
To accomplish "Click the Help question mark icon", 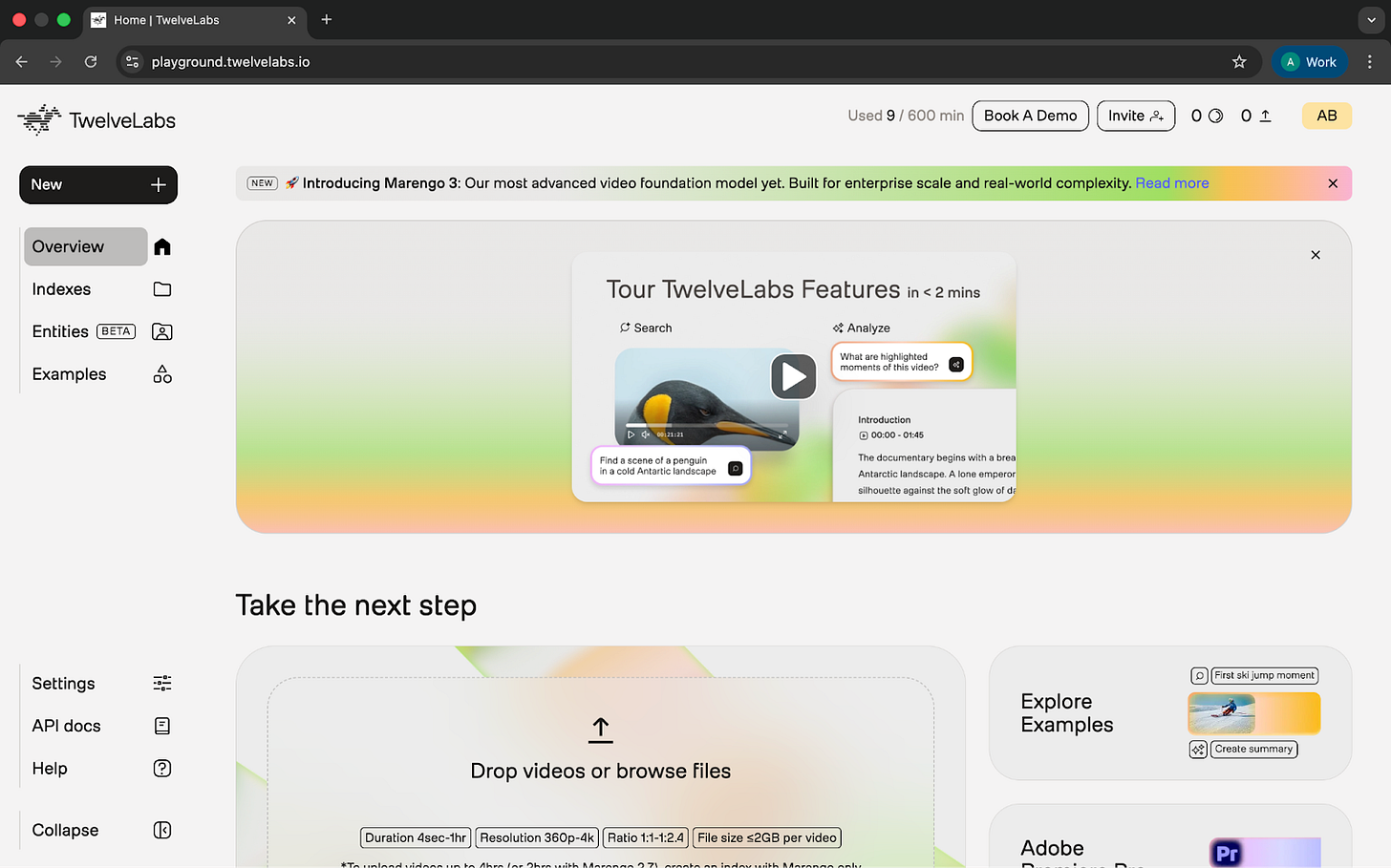I will click(x=162, y=769).
